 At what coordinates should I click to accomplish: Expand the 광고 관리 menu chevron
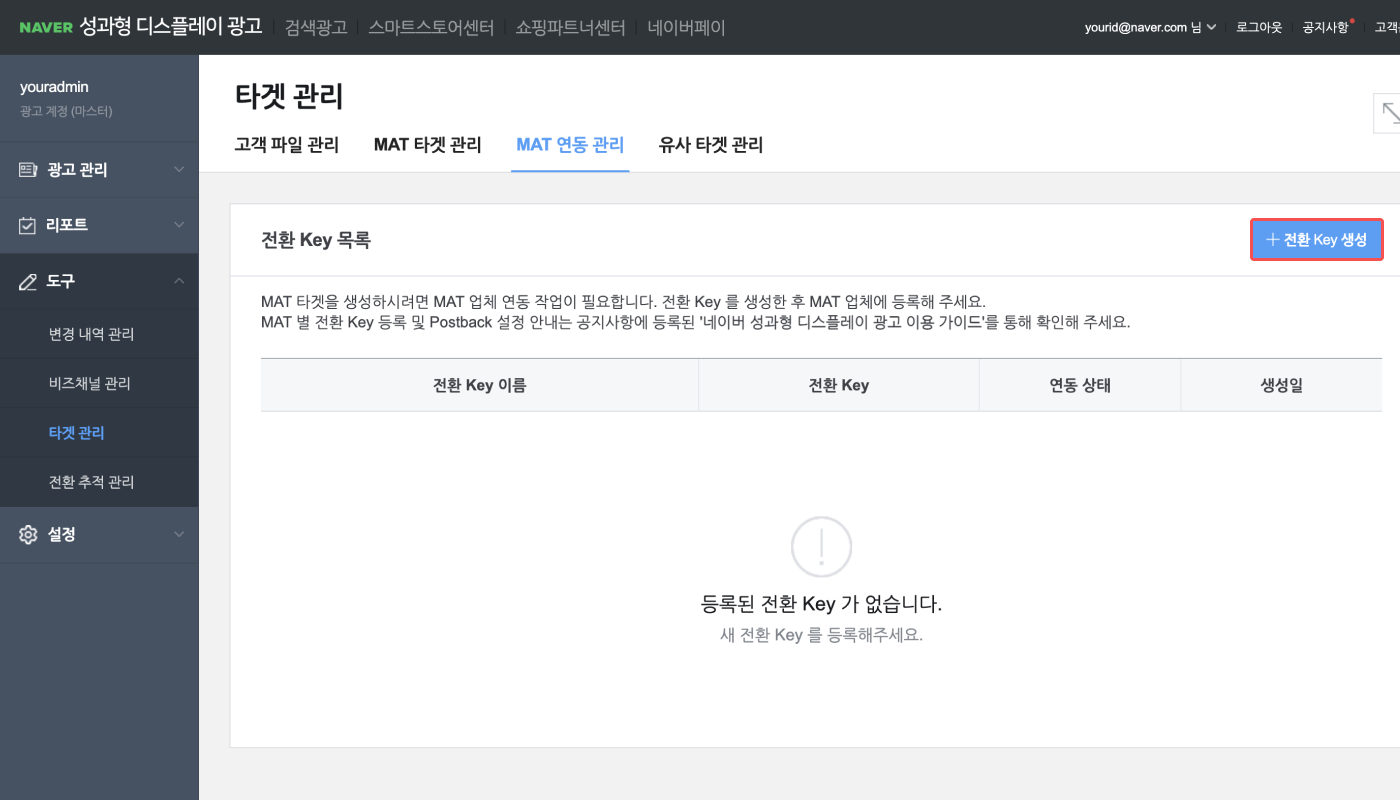point(179,170)
